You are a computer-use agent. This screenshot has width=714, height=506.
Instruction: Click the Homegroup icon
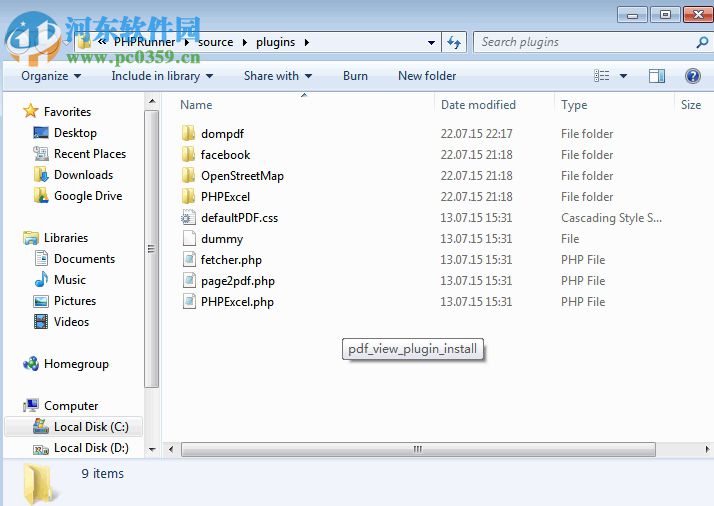point(31,363)
